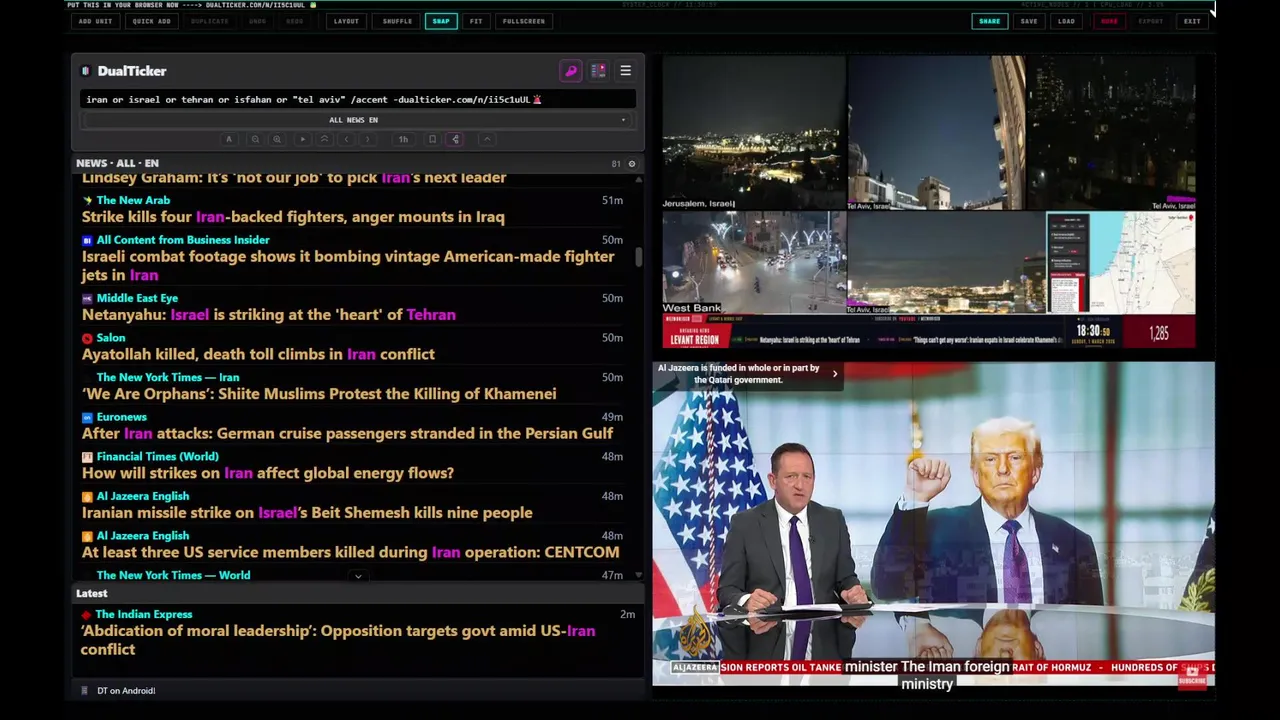Click the Al Jazeera video player

(x=933, y=524)
